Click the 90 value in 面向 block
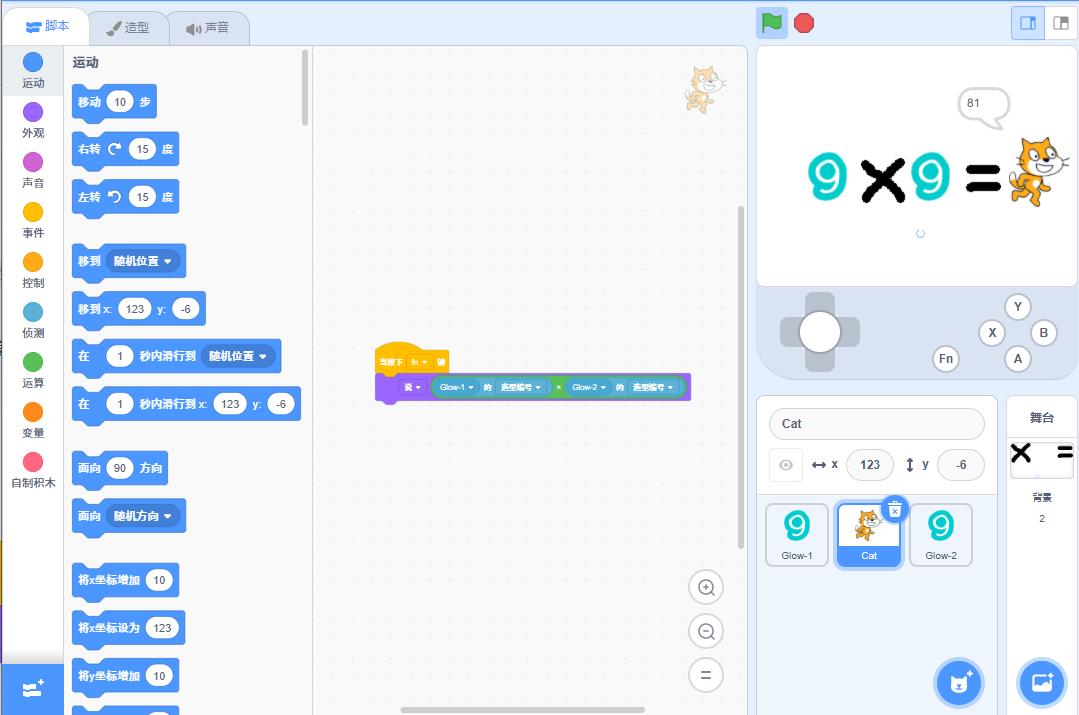The height and width of the screenshot is (715, 1079). click(x=120, y=469)
